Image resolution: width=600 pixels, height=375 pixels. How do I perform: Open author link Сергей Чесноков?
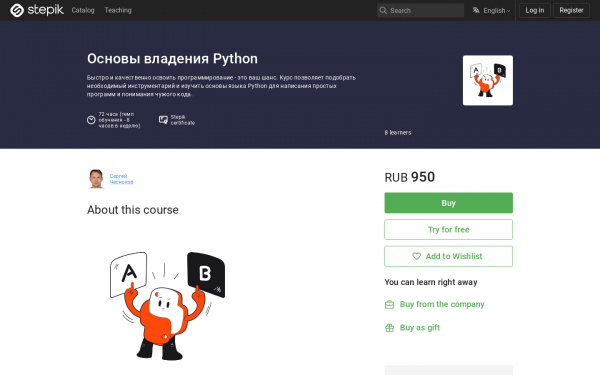tap(121, 179)
